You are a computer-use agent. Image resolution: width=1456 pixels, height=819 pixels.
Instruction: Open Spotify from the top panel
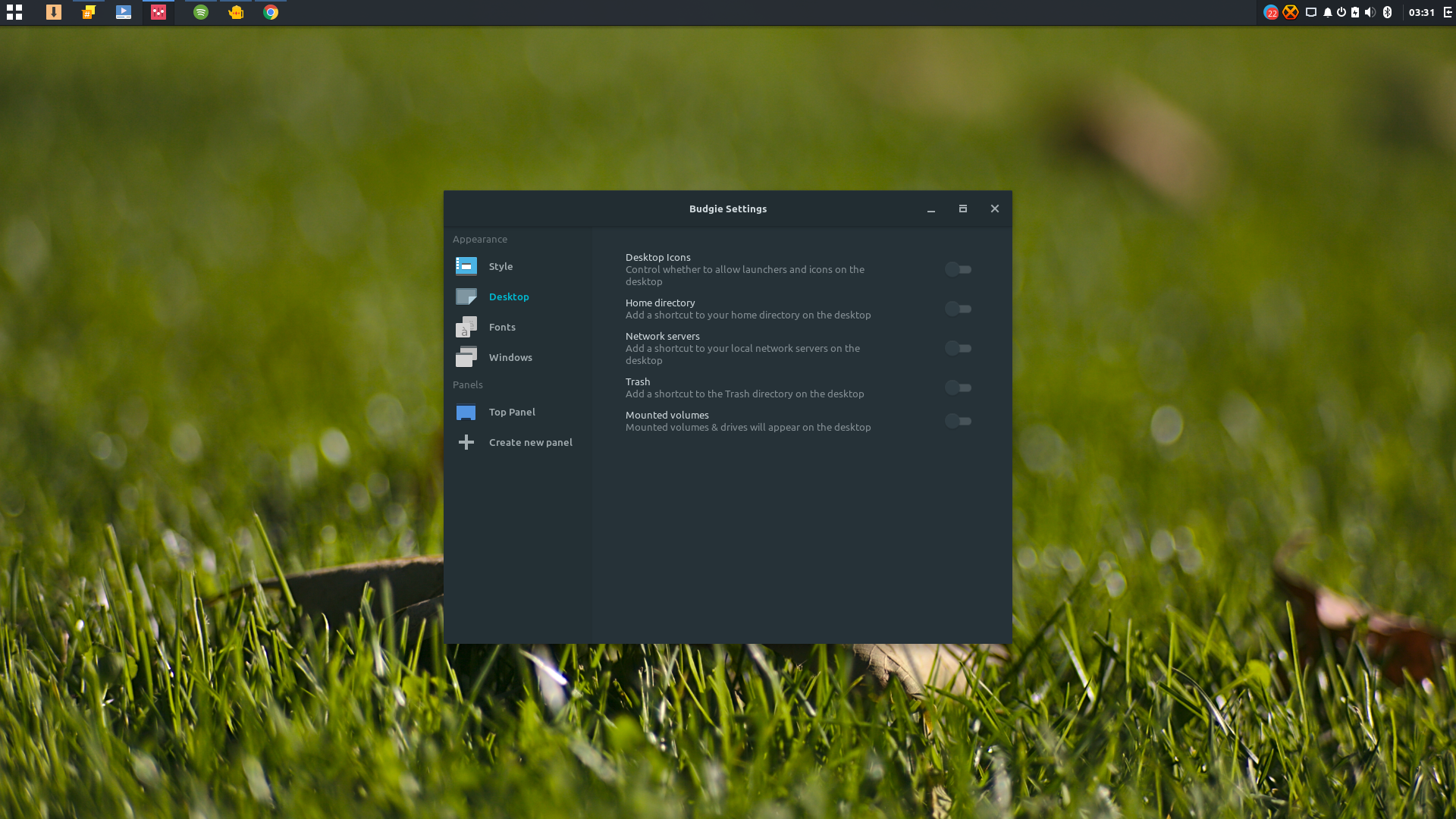pyautogui.click(x=201, y=12)
